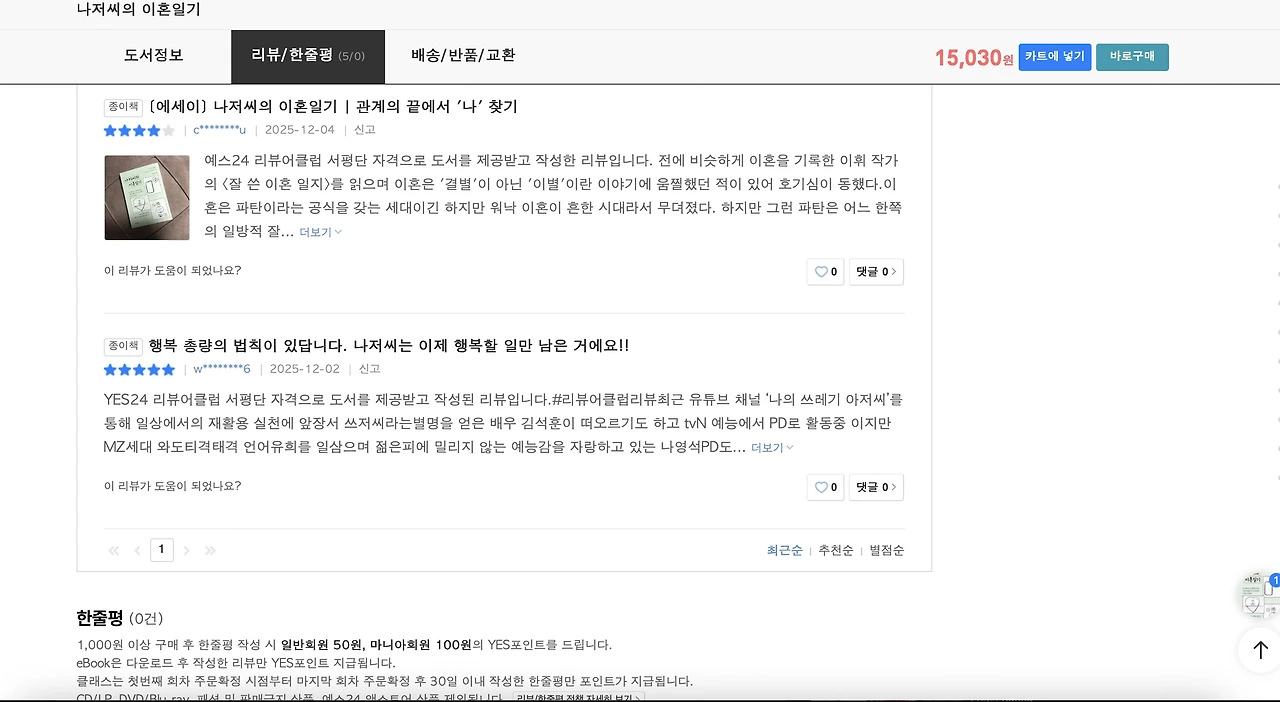Expand 더보기 on the c********u review
This screenshot has width=1280, height=702.
pyautogui.click(x=320, y=232)
